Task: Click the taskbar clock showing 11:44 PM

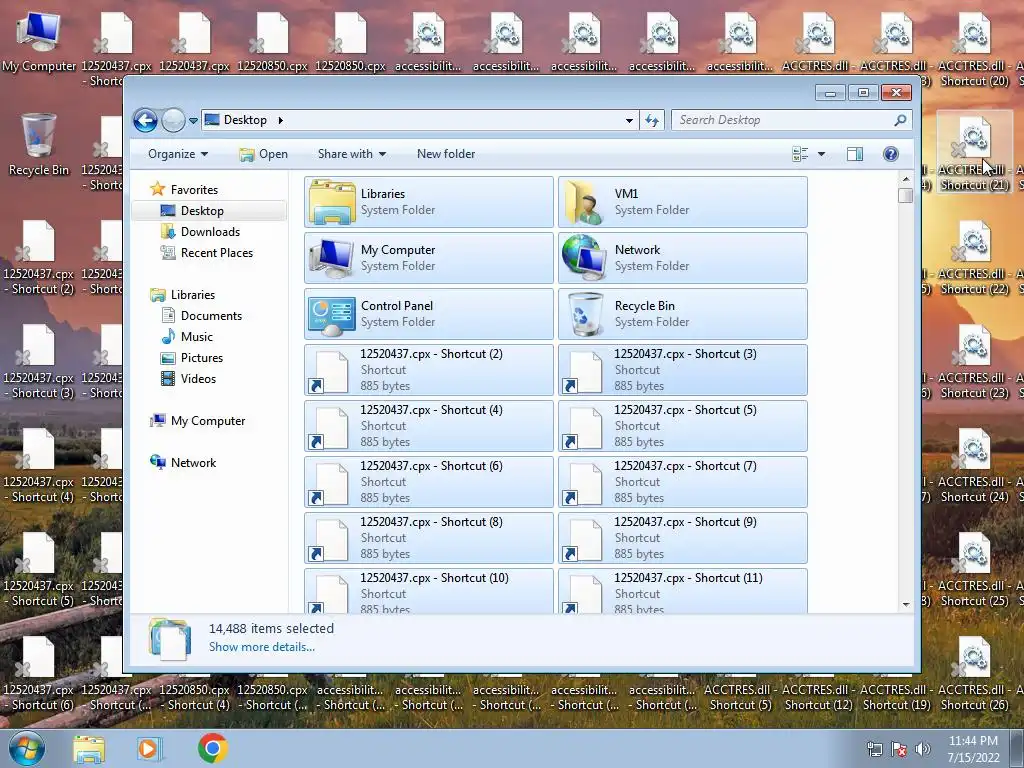Action: [973, 749]
